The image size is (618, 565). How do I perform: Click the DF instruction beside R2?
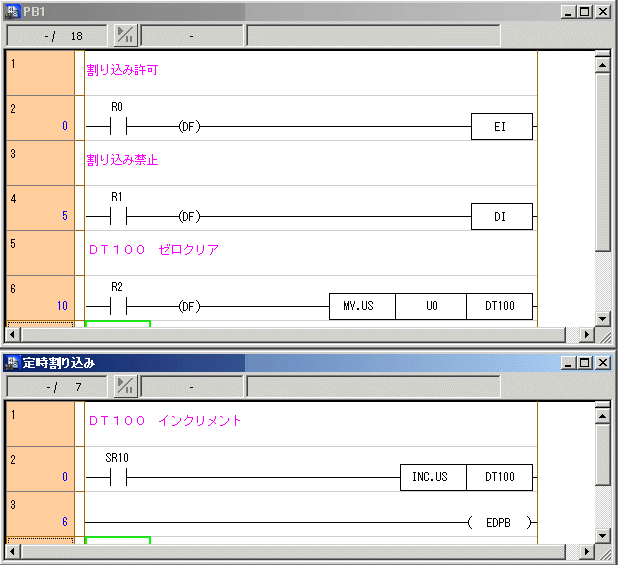click(x=188, y=306)
